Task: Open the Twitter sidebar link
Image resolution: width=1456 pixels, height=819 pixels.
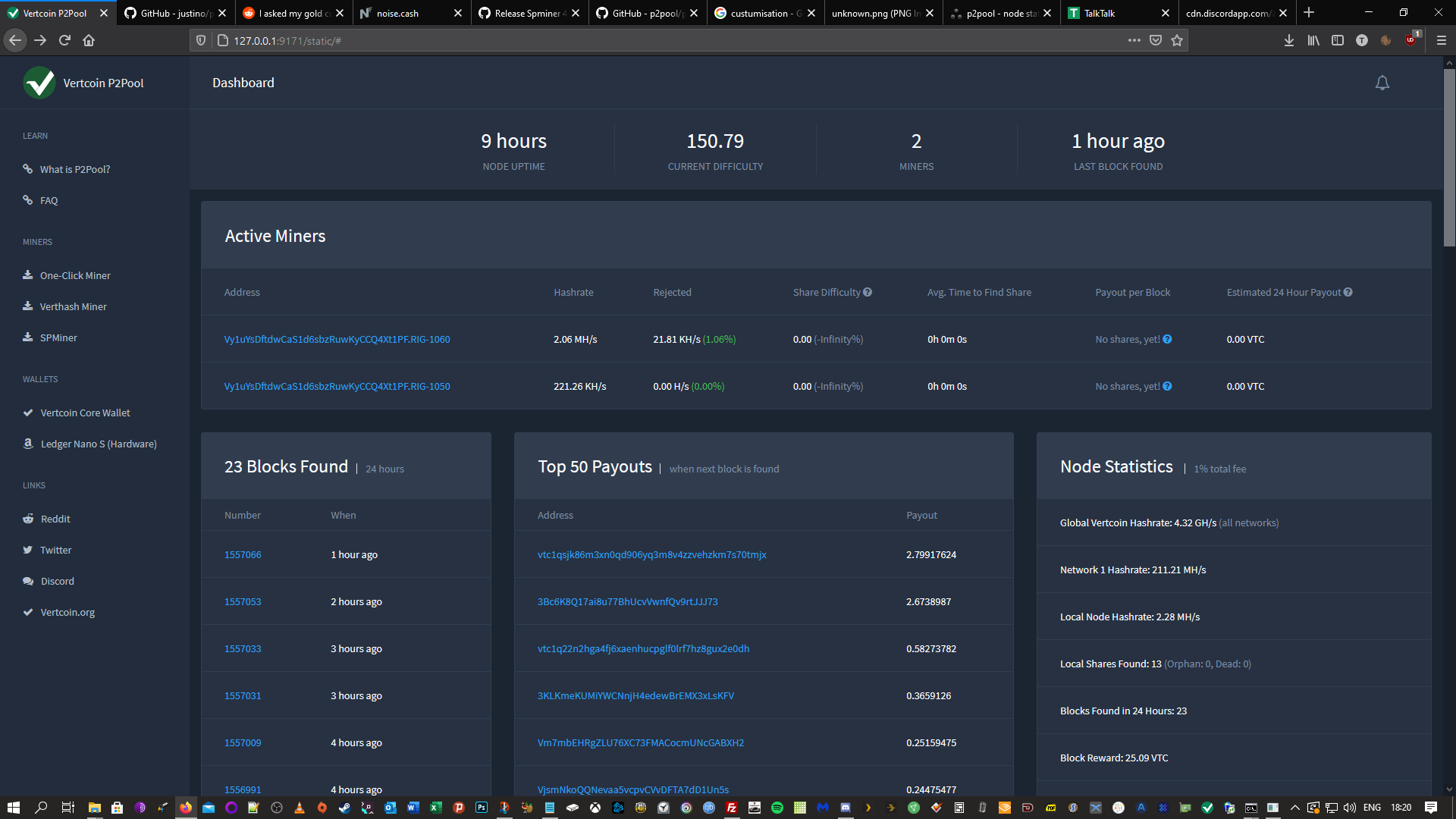Action: click(x=55, y=550)
